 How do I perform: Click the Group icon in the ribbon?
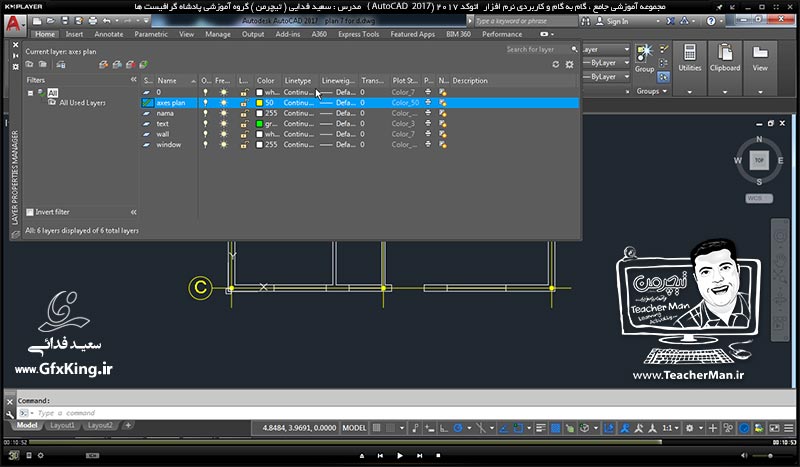(644, 53)
